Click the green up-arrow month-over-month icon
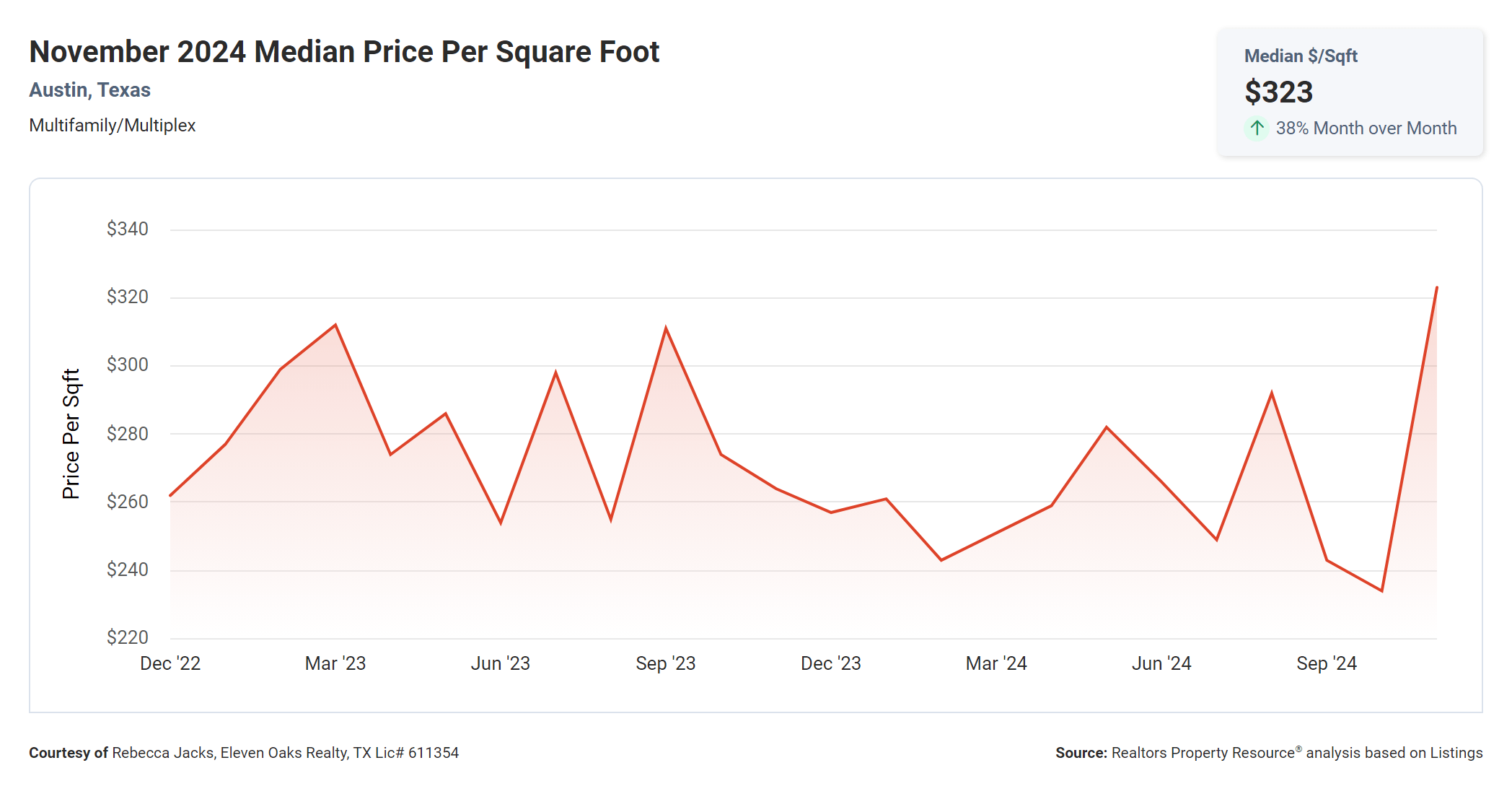 point(1257,128)
